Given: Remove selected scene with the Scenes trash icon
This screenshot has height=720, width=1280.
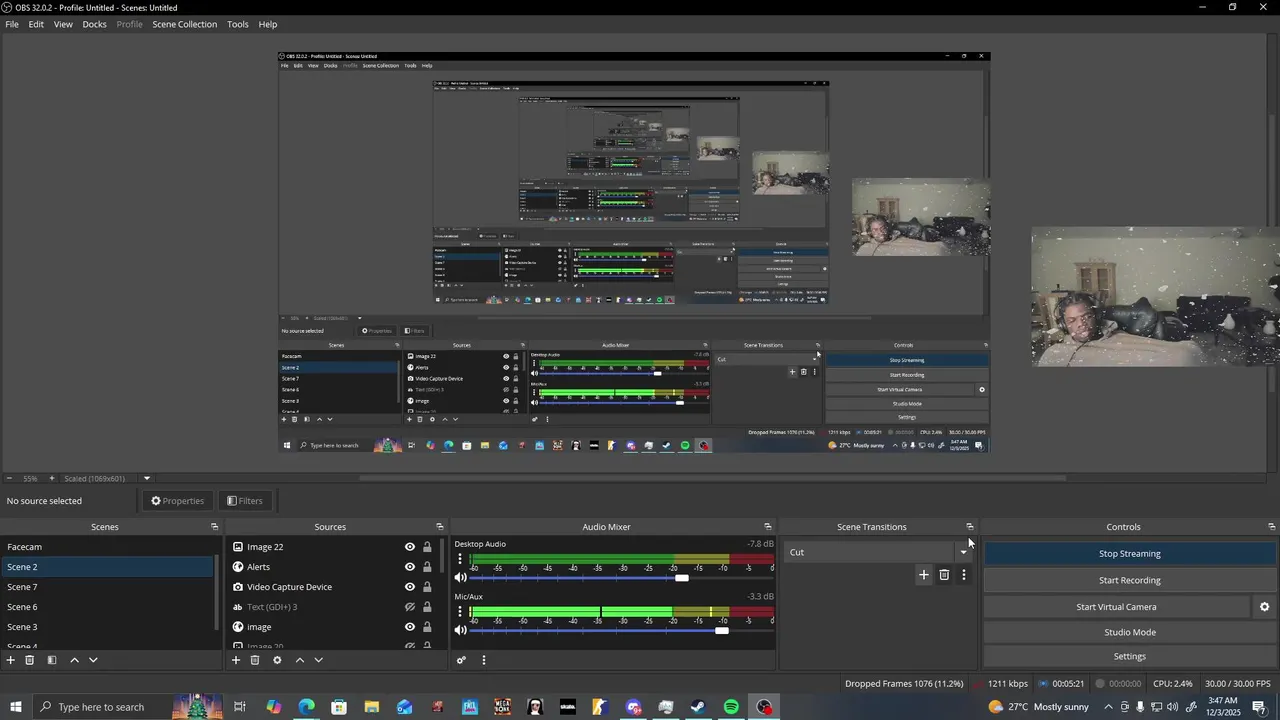Looking at the screenshot, I should pyautogui.click(x=30, y=660).
